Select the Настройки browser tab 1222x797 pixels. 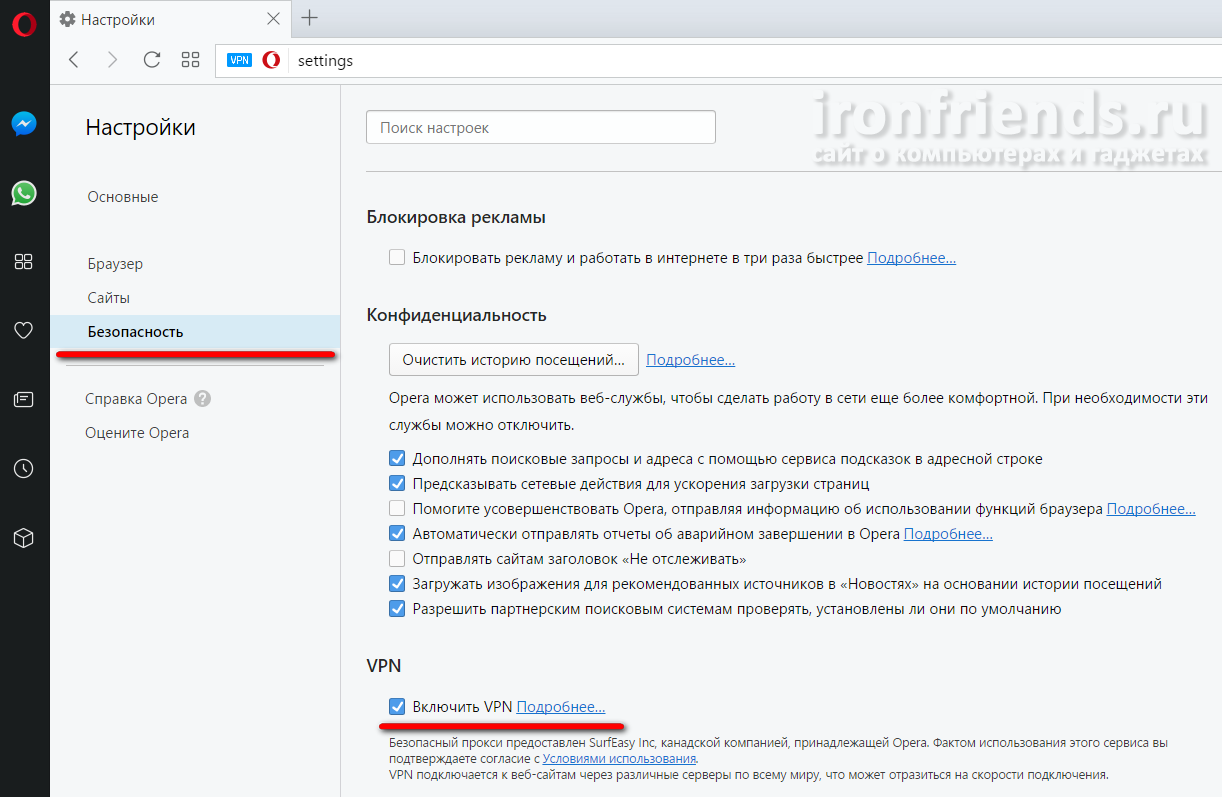pyautogui.click(x=168, y=19)
